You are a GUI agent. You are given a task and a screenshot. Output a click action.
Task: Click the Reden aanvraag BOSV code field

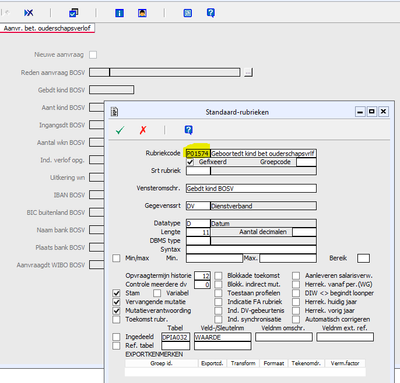click(99, 72)
